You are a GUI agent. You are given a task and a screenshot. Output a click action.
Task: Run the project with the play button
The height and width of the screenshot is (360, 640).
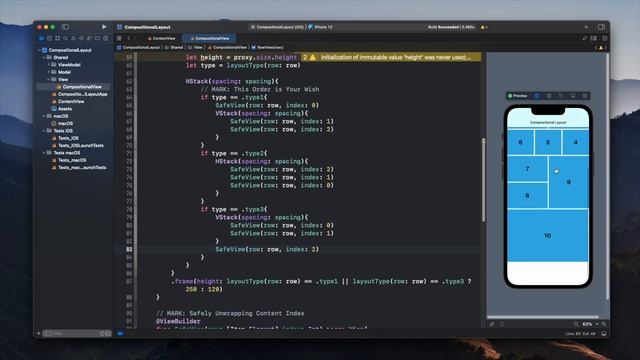(x=104, y=27)
